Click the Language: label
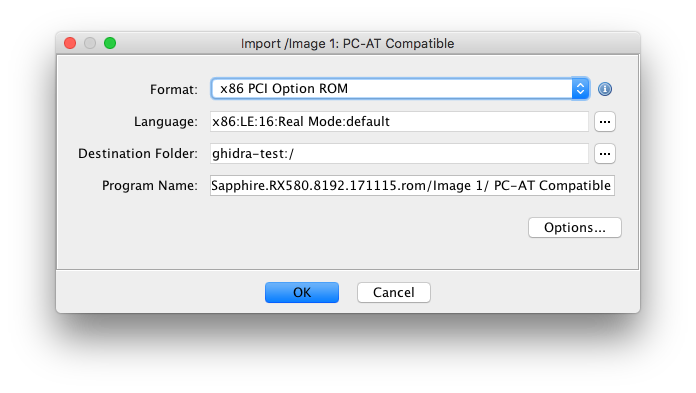 [x=166, y=122]
